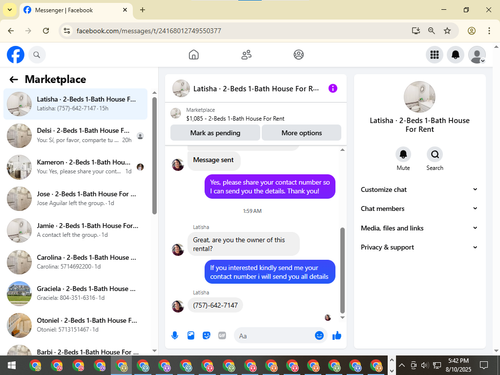Screen dimensions: 500x375
Task: Open Jamie conversation in list
Action: (75, 230)
